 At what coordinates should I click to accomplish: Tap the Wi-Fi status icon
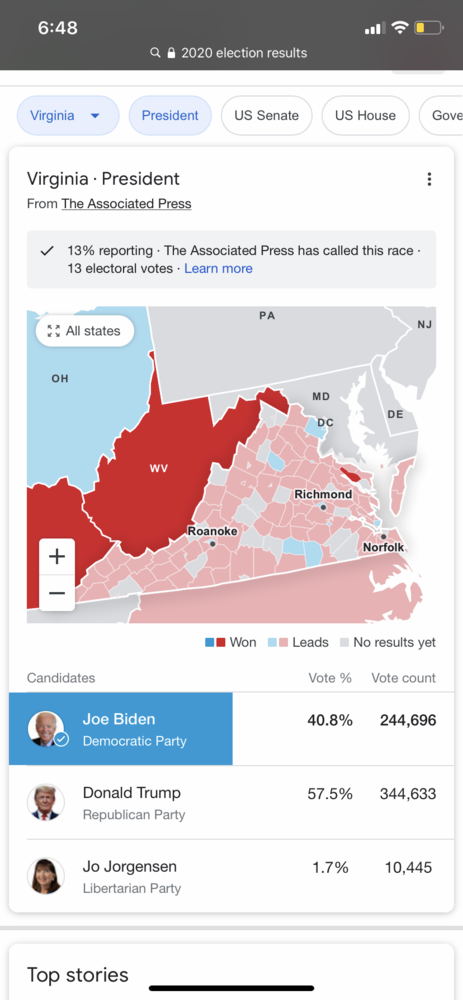[400, 27]
